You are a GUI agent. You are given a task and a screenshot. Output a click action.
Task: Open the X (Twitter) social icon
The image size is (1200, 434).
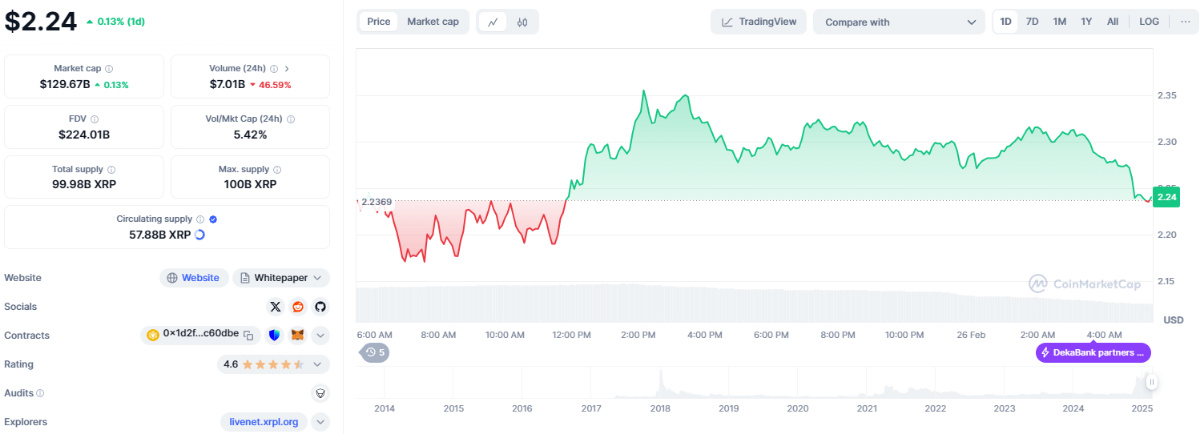(276, 307)
